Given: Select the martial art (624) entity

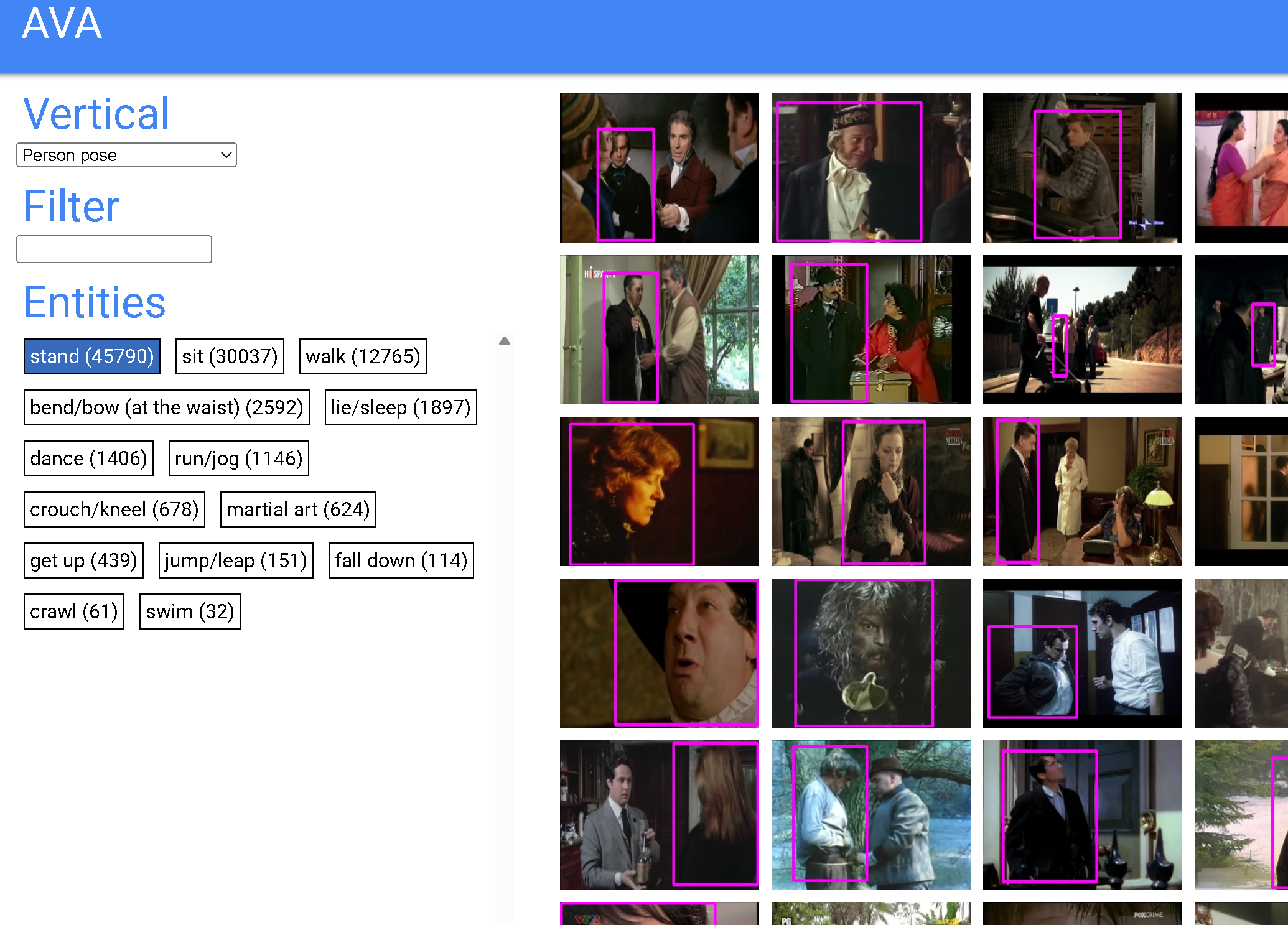Looking at the screenshot, I should [298, 509].
